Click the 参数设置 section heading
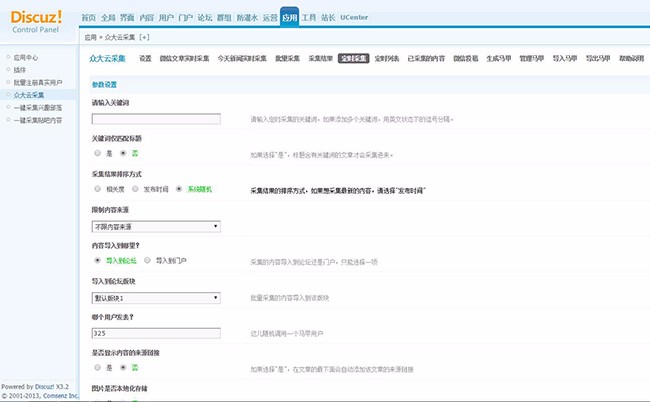The width and height of the screenshot is (650, 402). pyautogui.click(x=104, y=85)
